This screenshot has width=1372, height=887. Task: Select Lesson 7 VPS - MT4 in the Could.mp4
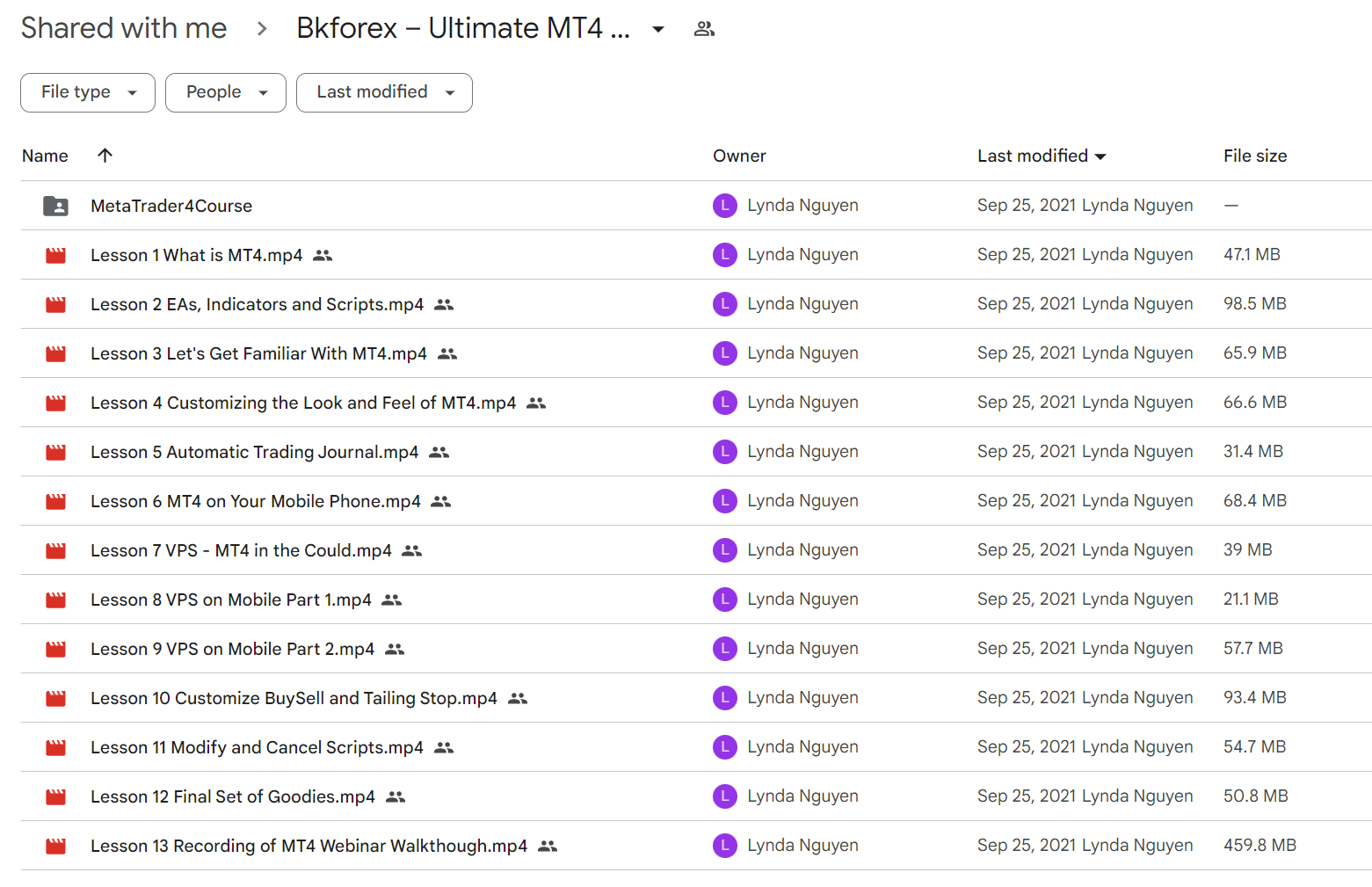click(x=241, y=550)
